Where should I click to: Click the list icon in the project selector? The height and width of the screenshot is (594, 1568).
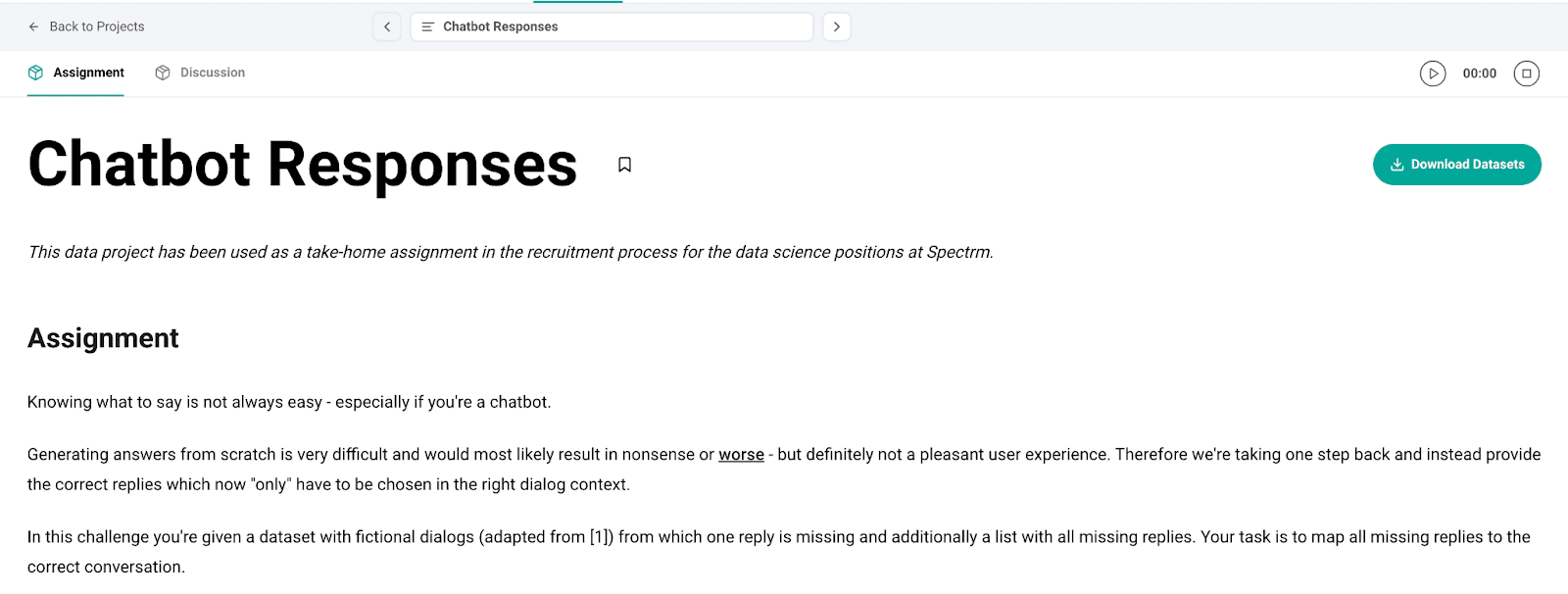point(429,26)
